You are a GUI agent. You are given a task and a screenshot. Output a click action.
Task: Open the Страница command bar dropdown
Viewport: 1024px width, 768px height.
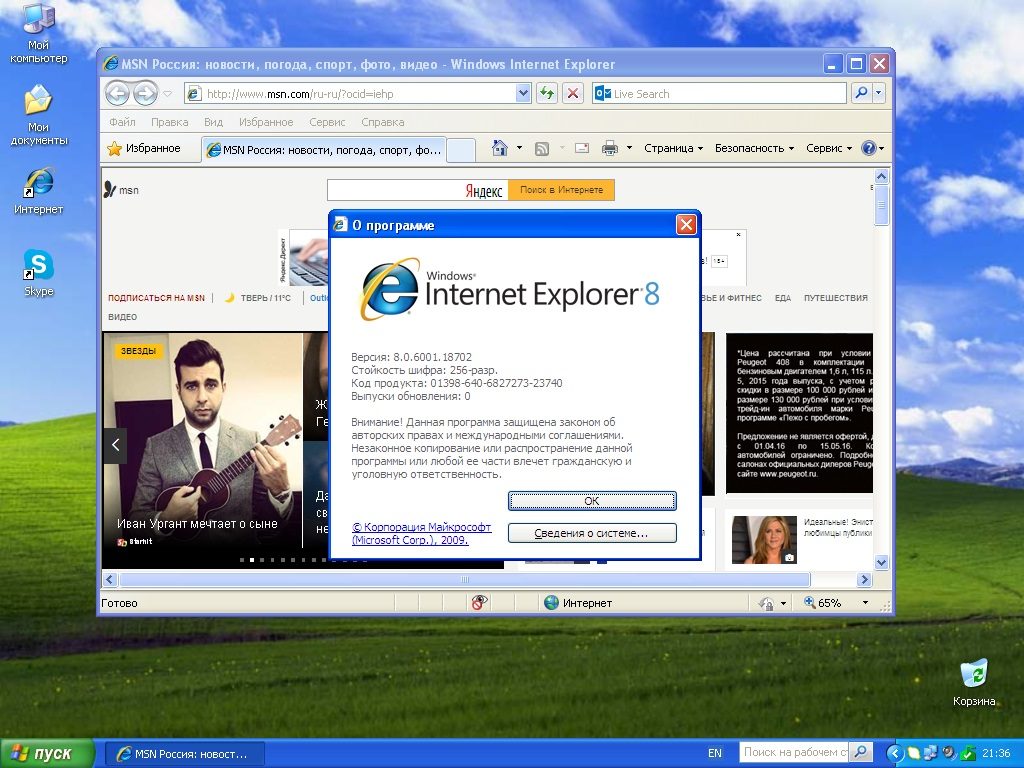673,148
